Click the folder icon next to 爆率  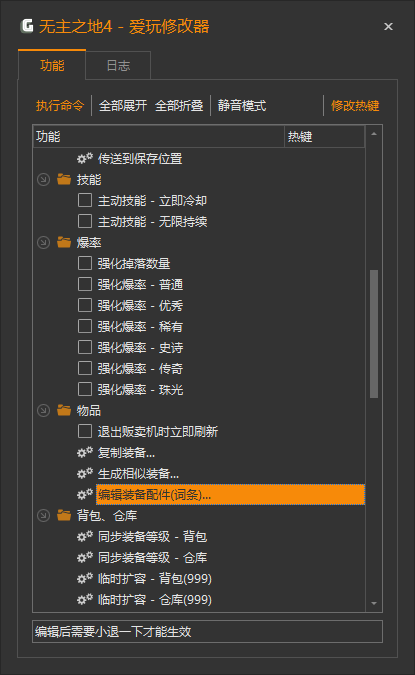point(64,242)
